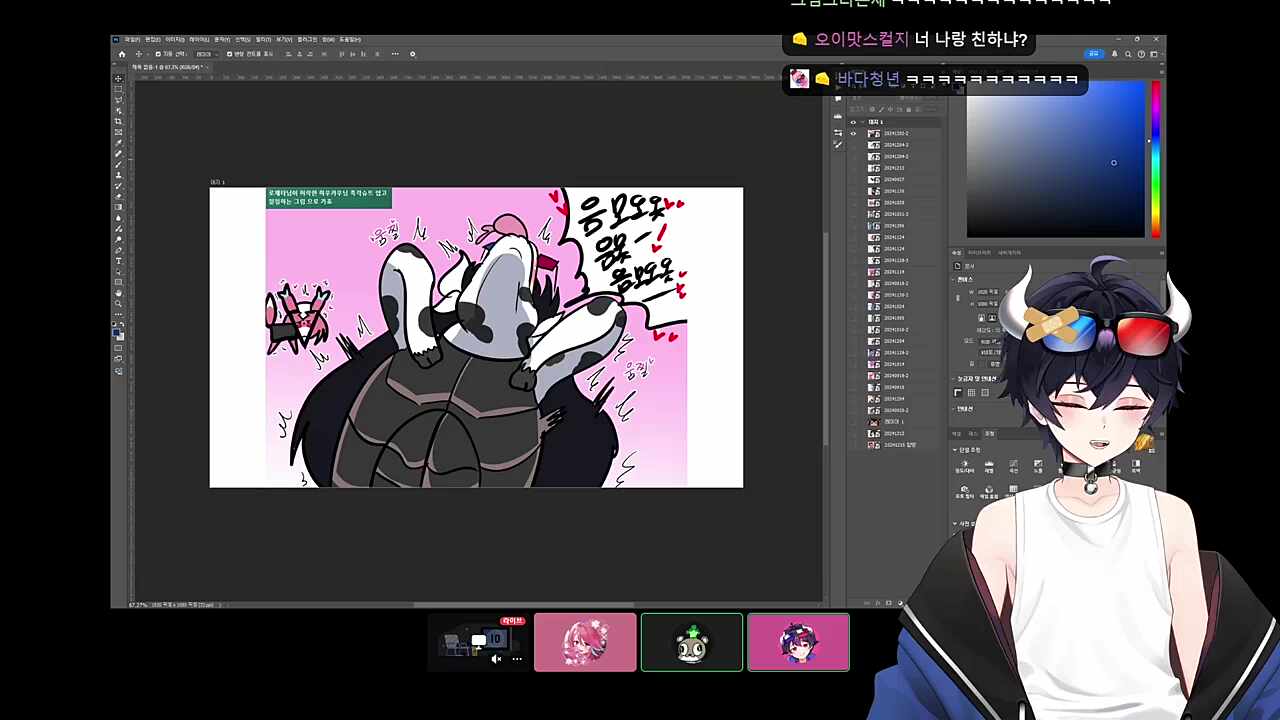This screenshot has width=1280, height=720.
Task: Expand the 사전 설정 section
Action: (955, 523)
